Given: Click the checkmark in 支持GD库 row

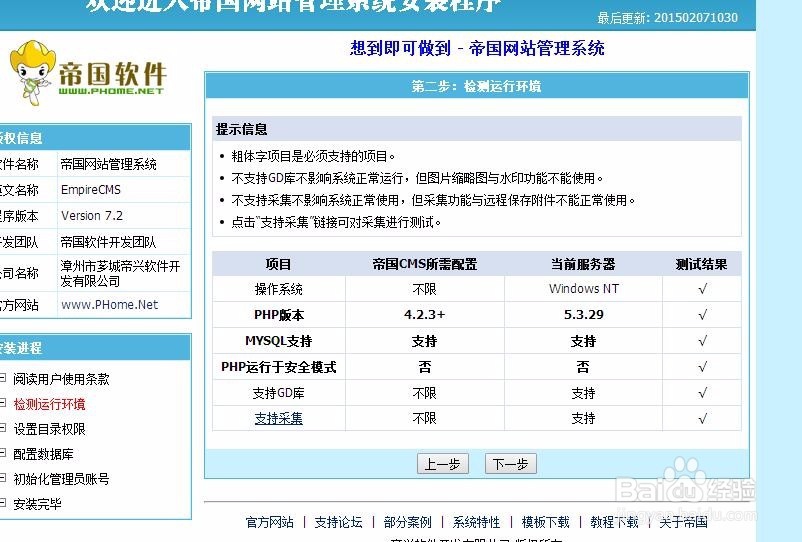Looking at the screenshot, I should pyautogui.click(x=703, y=393).
